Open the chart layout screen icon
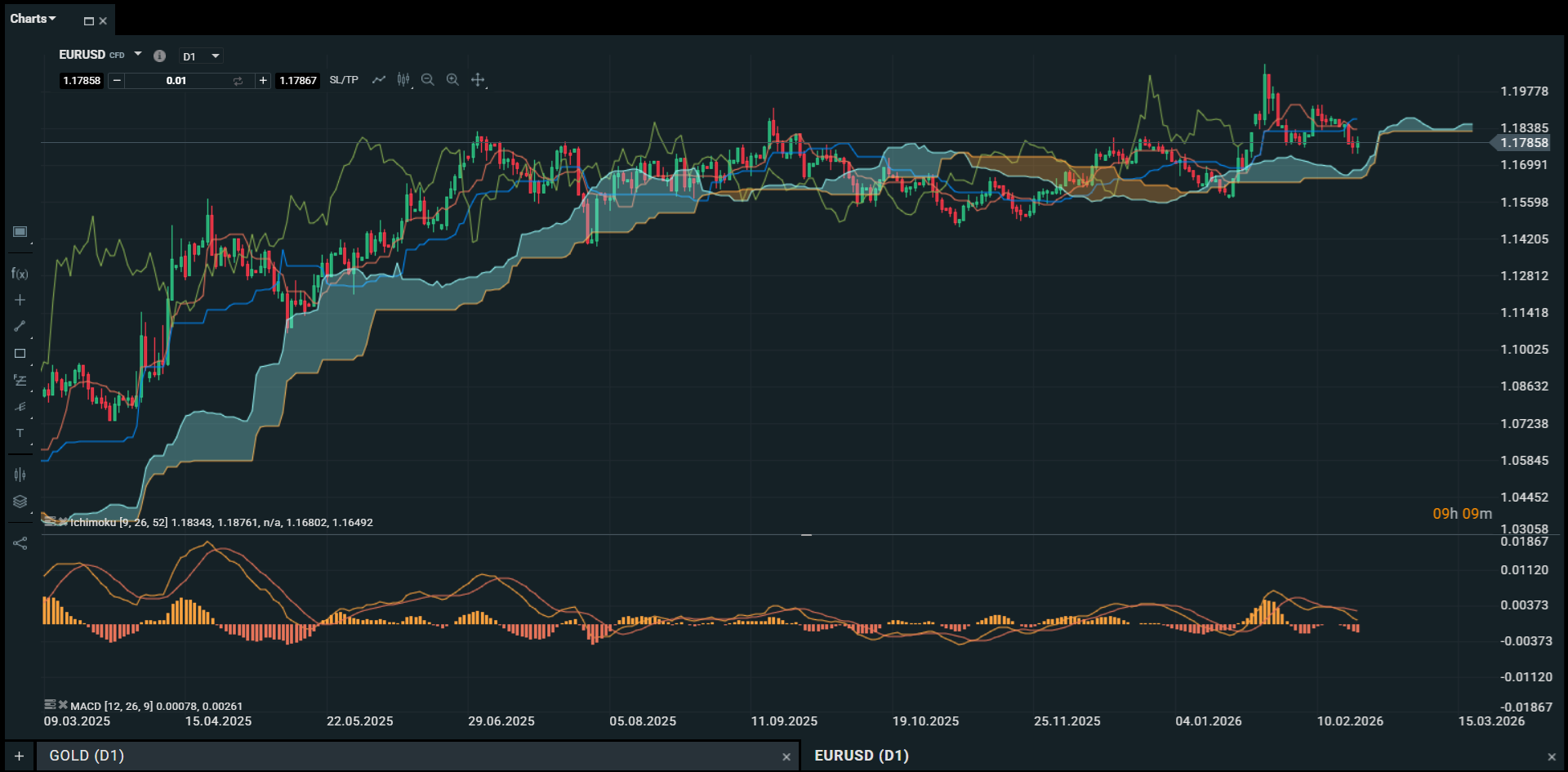 pyautogui.click(x=20, y=232)
